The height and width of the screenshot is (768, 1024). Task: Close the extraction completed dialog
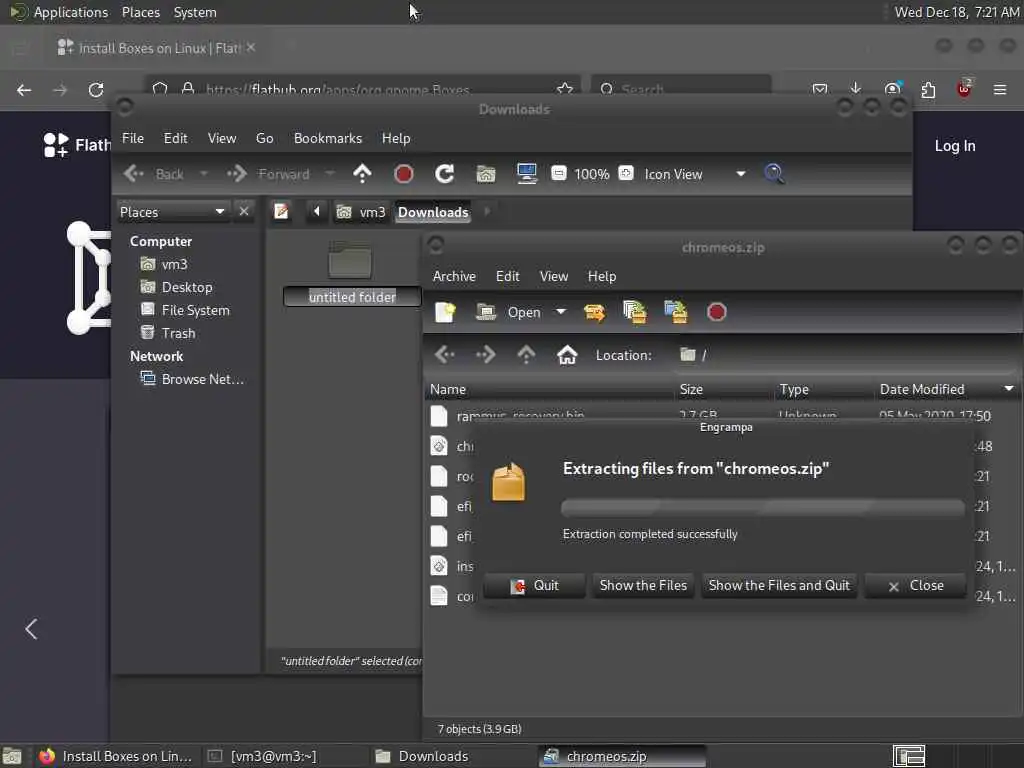tap(915, 586)
